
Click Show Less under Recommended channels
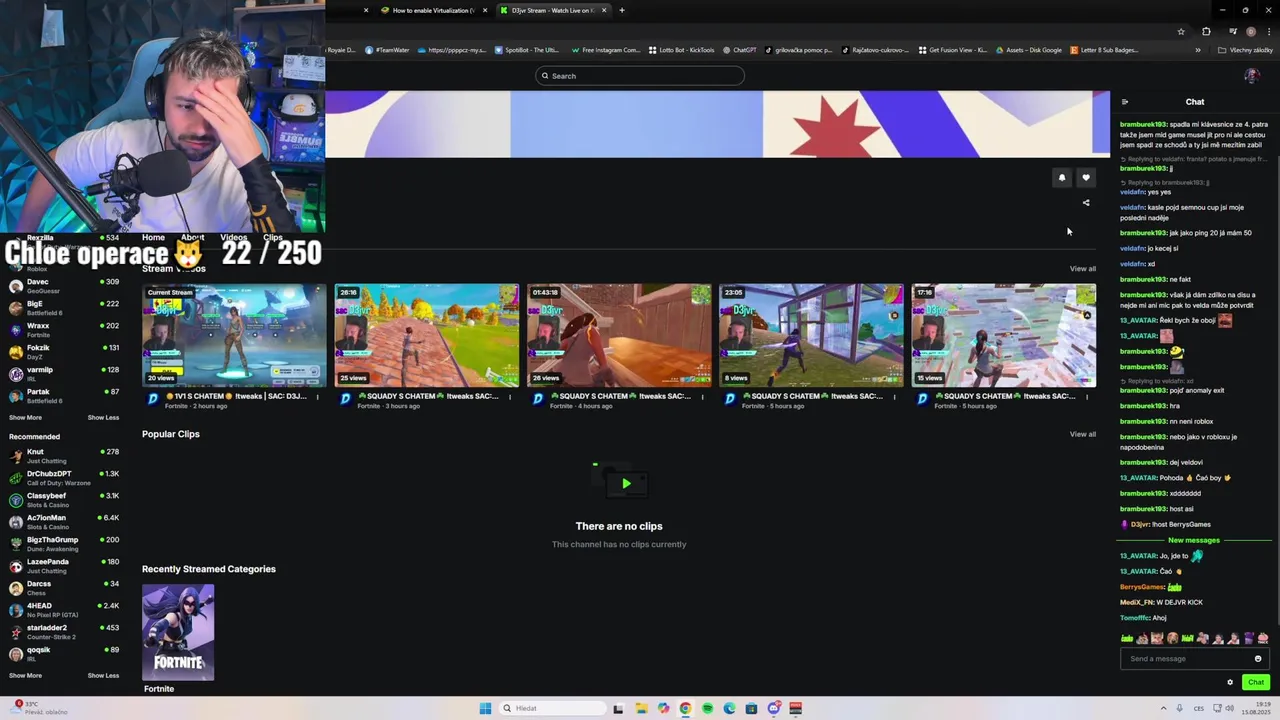click(103, 675)
